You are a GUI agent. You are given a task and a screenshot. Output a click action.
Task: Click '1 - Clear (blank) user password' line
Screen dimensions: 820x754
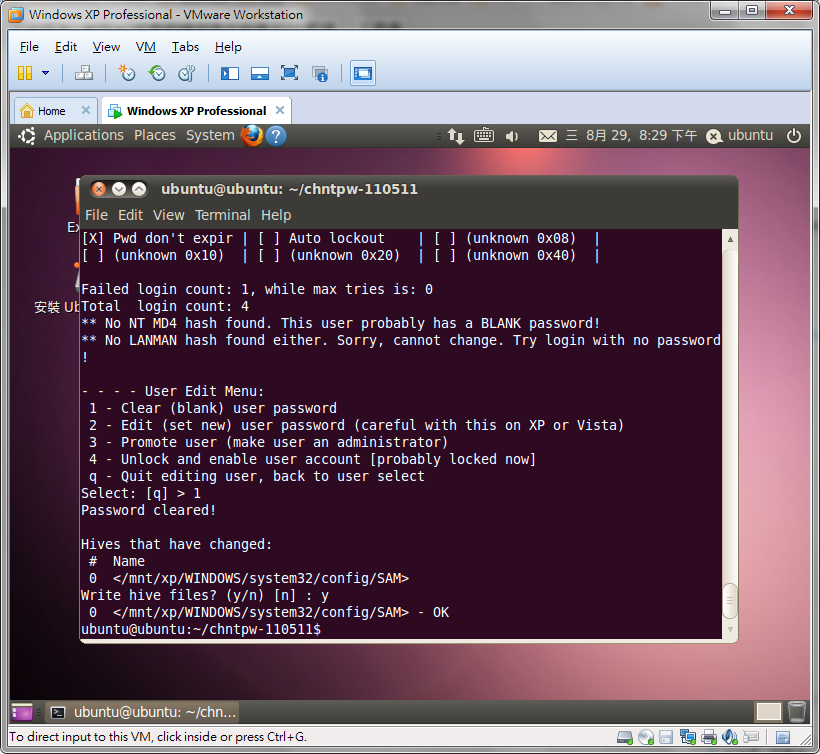[x=213, y=408]
